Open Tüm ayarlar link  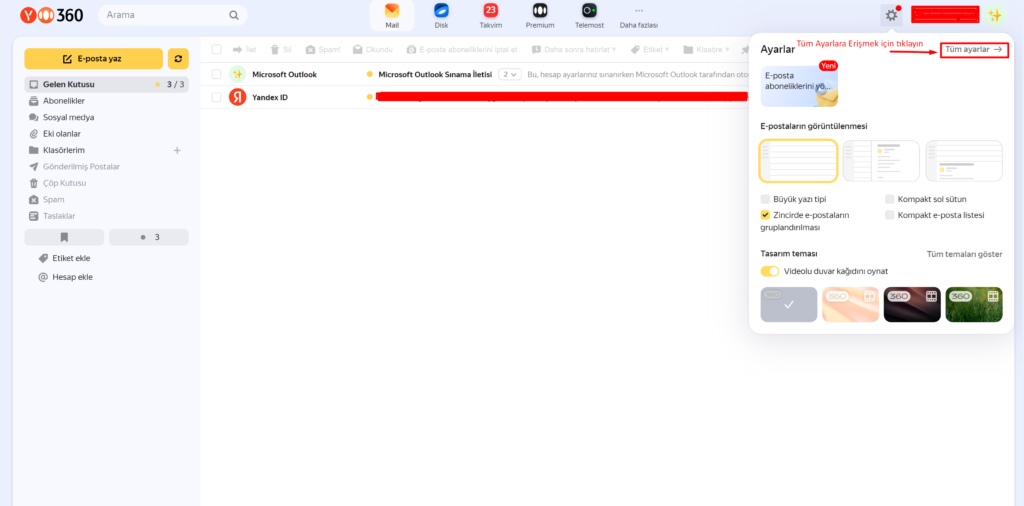click(974, 49)
